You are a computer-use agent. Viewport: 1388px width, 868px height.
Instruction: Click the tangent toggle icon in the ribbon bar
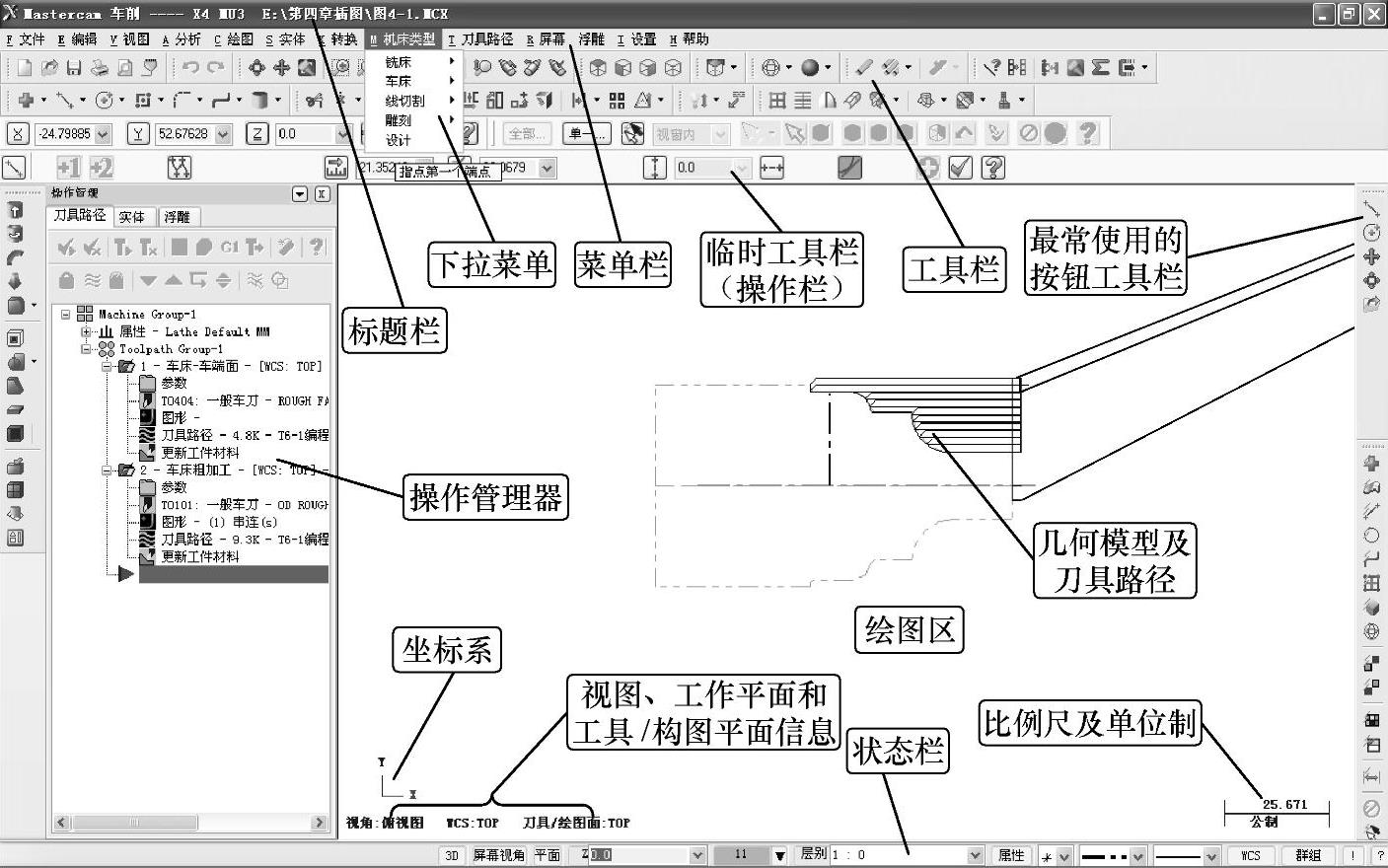coord(849,168)
